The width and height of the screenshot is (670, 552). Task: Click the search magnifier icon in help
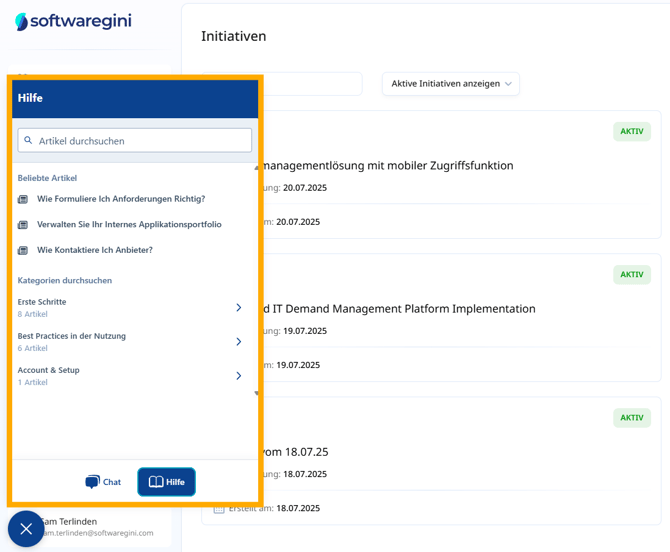click(x=28, y=141)
